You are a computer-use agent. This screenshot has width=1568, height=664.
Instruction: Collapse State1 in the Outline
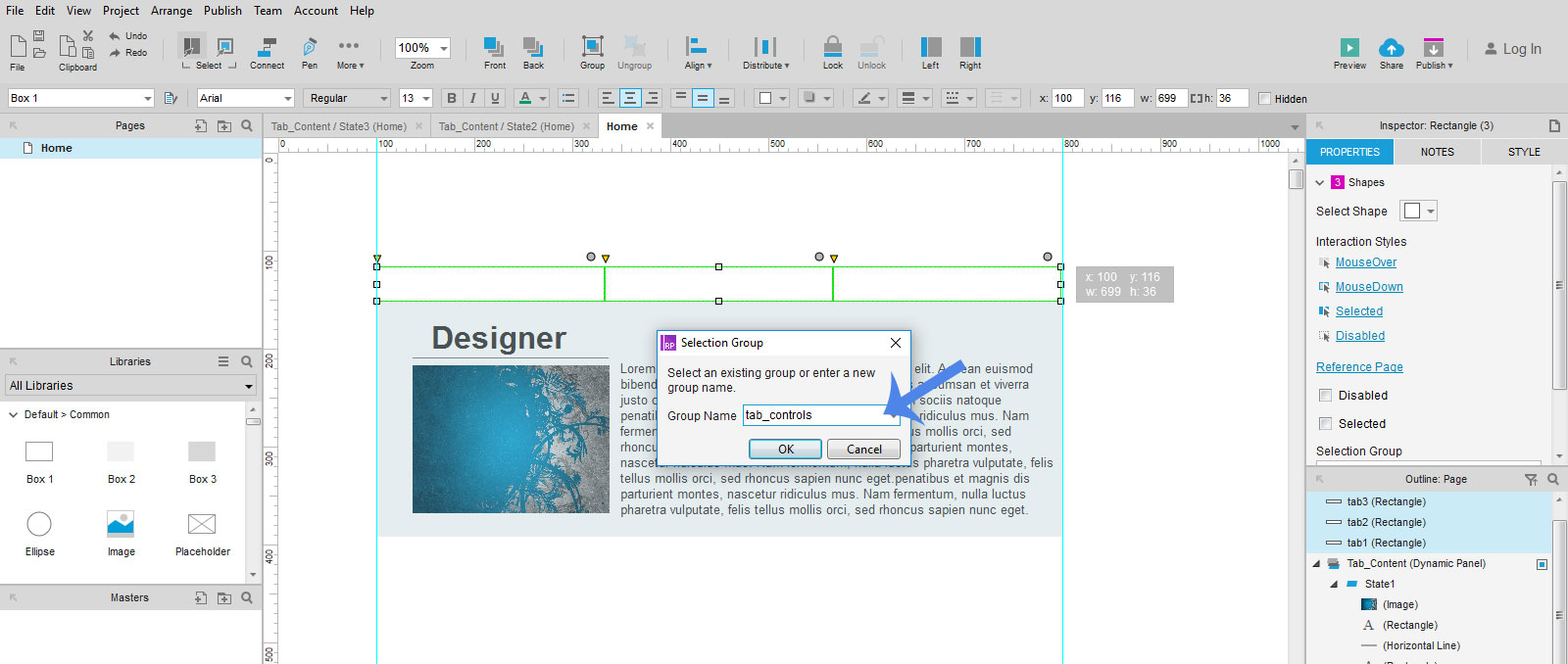click(1334, 585)
